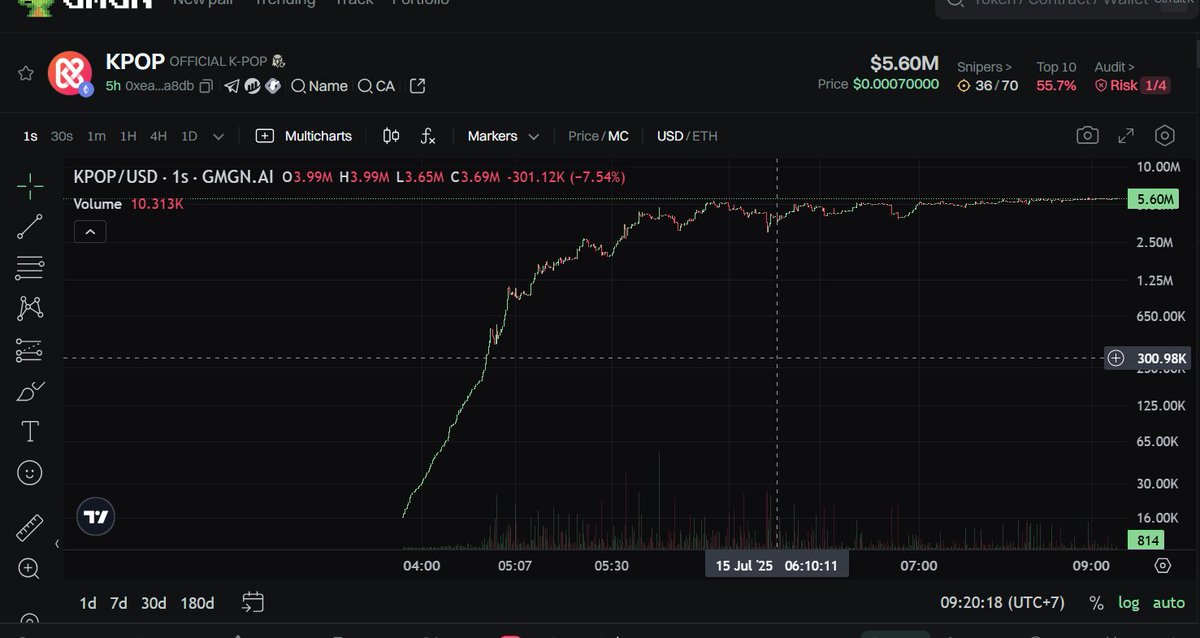Switch chart to 4H interval
This screenshot has width=1200, height=638.
coord(158,136)
